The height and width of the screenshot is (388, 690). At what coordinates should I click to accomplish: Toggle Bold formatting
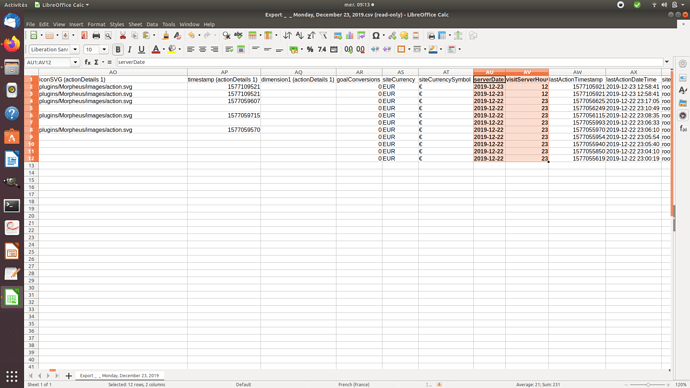click(x=117, y=49)
